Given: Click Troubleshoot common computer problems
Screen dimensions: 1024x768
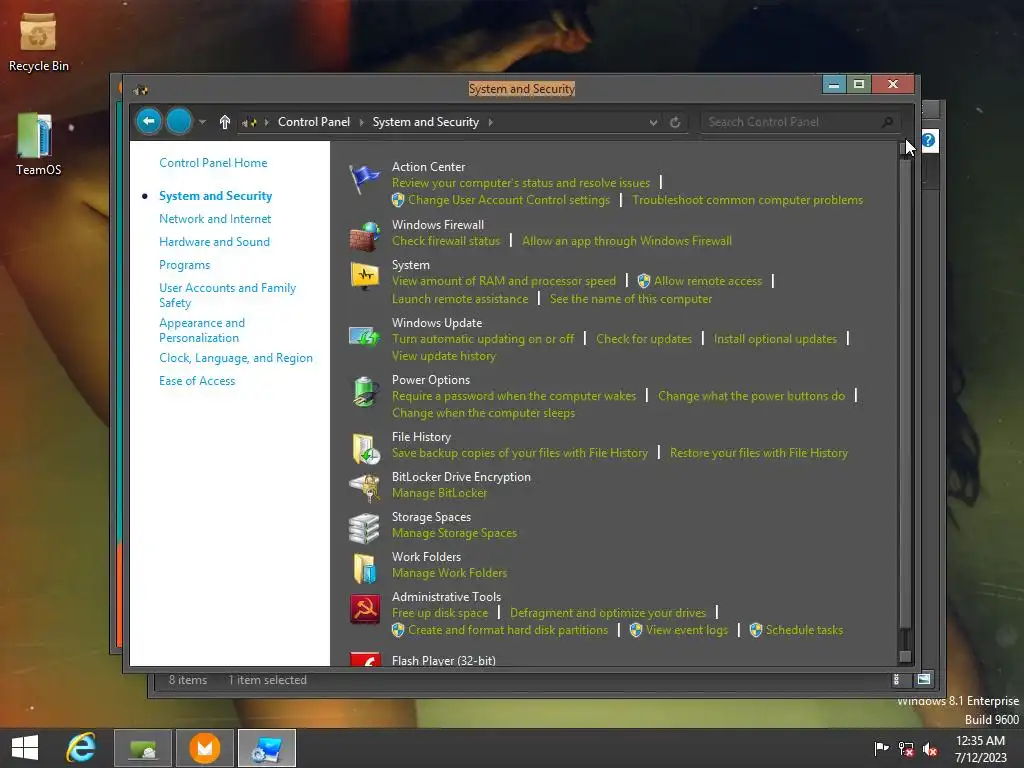Looking at the screenshot, I should point(747,200).
